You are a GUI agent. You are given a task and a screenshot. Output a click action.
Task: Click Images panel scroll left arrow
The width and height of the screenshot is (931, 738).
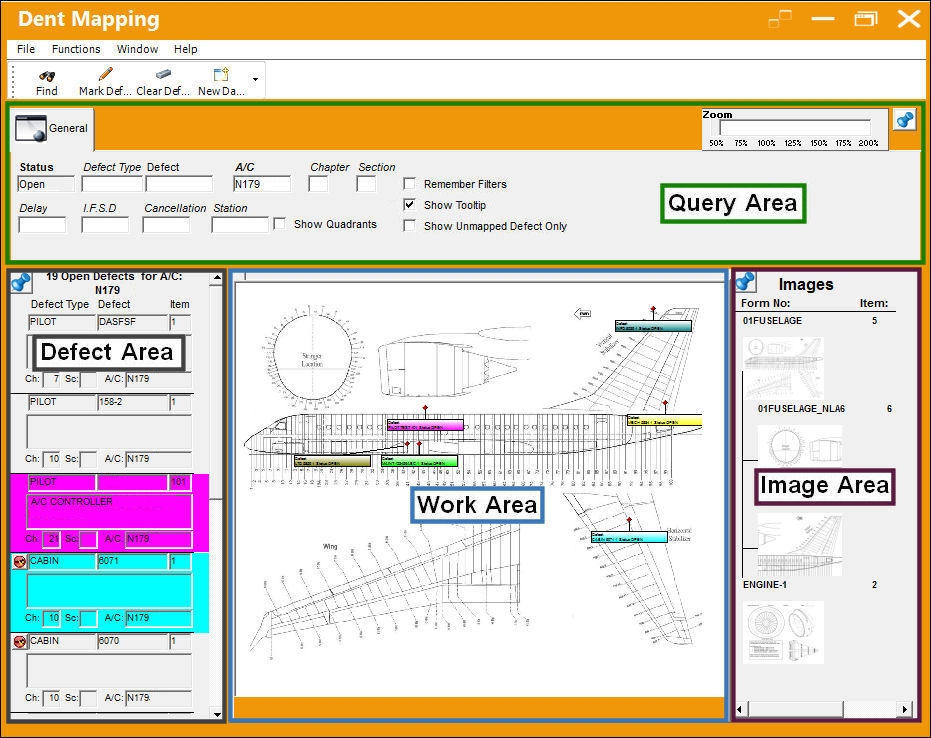tap(740, 709)
